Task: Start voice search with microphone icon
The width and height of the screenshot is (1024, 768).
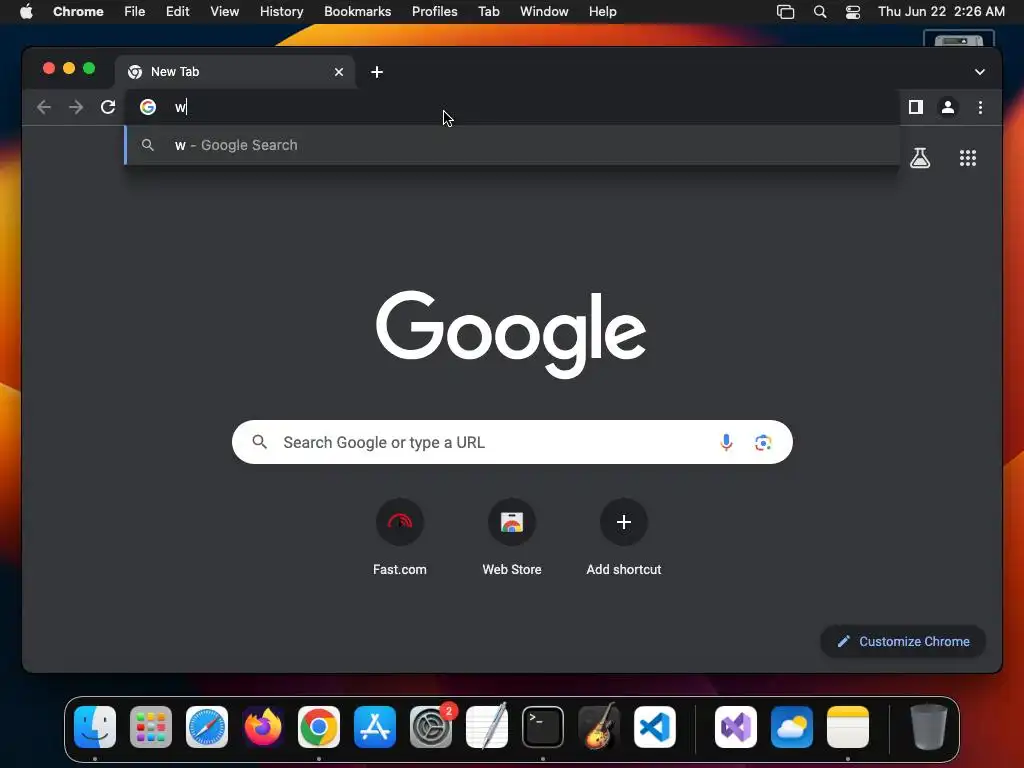Action: (x=726, y=442)
